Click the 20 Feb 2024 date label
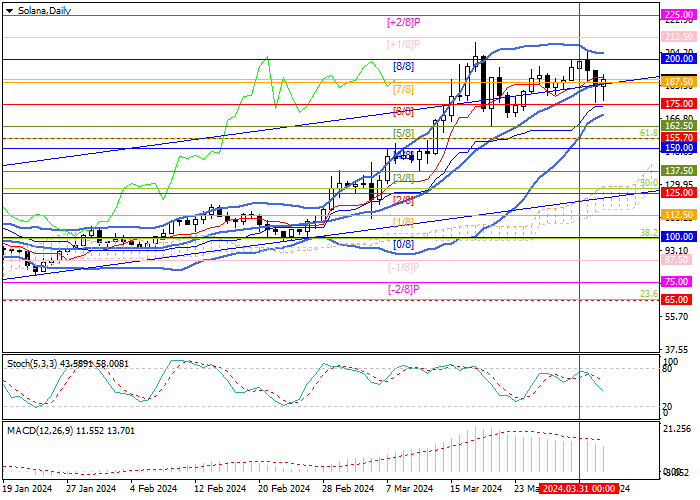 point(284,488)
